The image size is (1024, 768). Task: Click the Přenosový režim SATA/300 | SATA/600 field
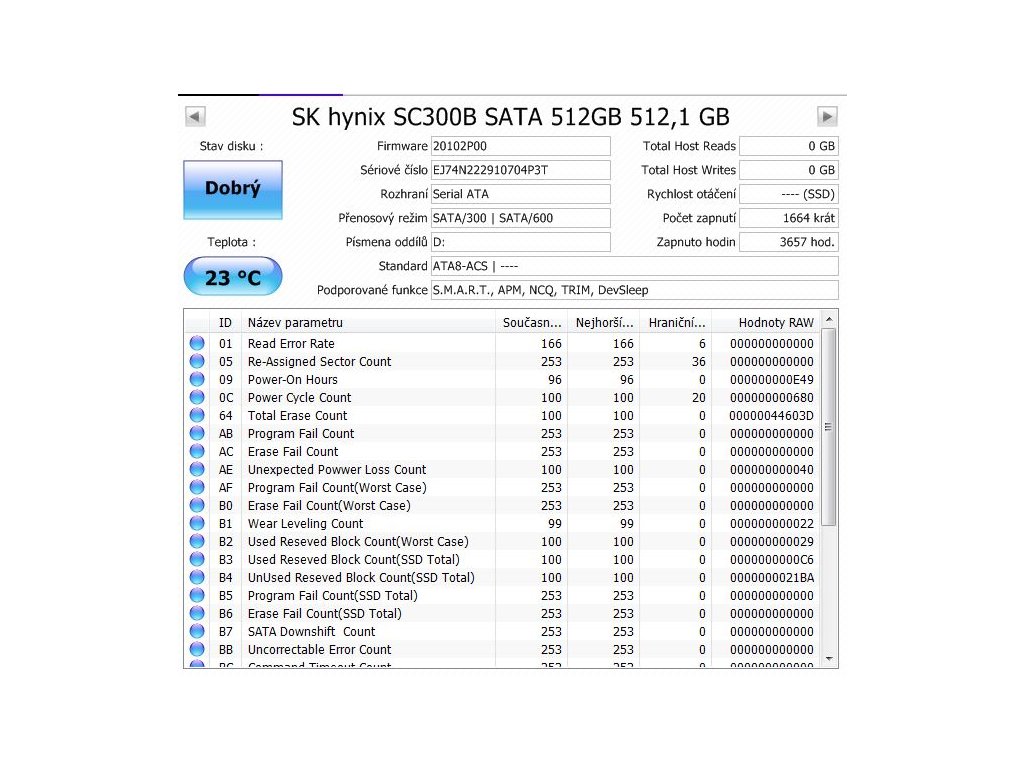(520, 218)
